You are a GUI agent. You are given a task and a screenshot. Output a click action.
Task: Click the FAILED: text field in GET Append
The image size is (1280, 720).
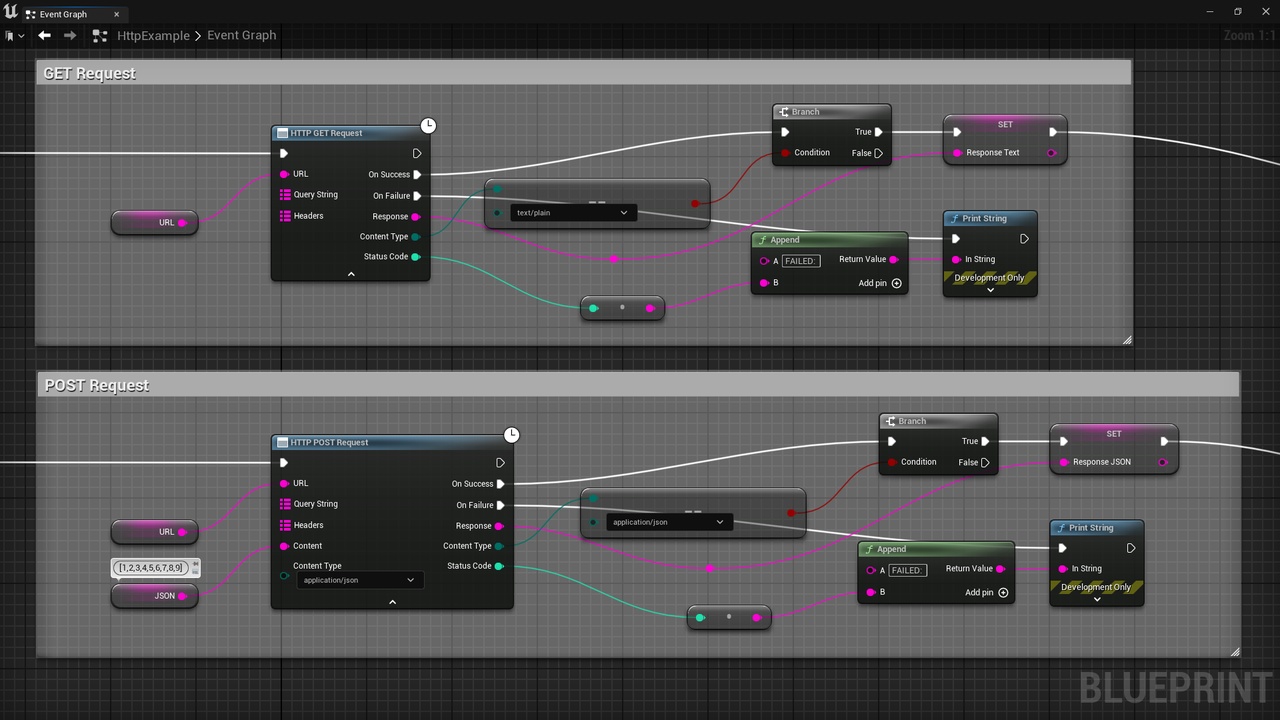801,261
